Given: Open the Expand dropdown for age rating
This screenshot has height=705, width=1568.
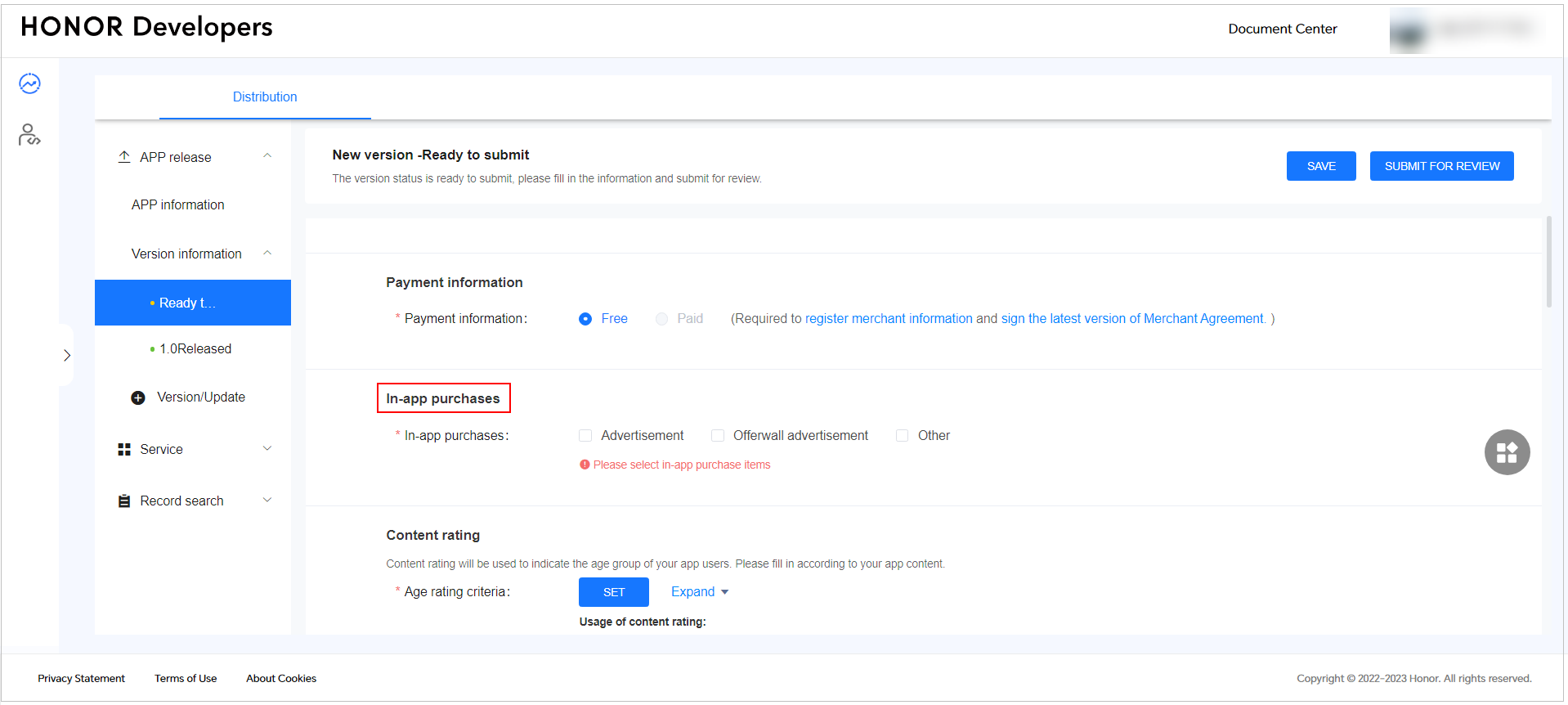Looking at the screenshot, I should 699,592.
